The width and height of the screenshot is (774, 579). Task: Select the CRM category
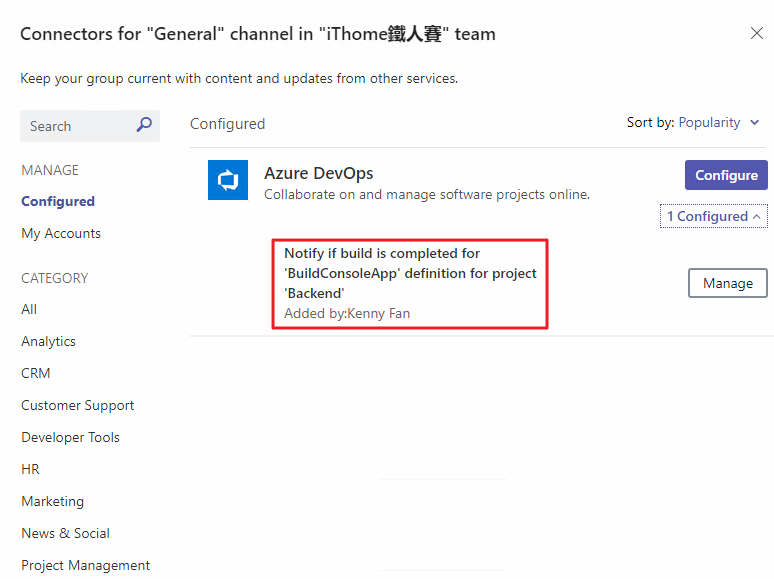coord(36,373)
